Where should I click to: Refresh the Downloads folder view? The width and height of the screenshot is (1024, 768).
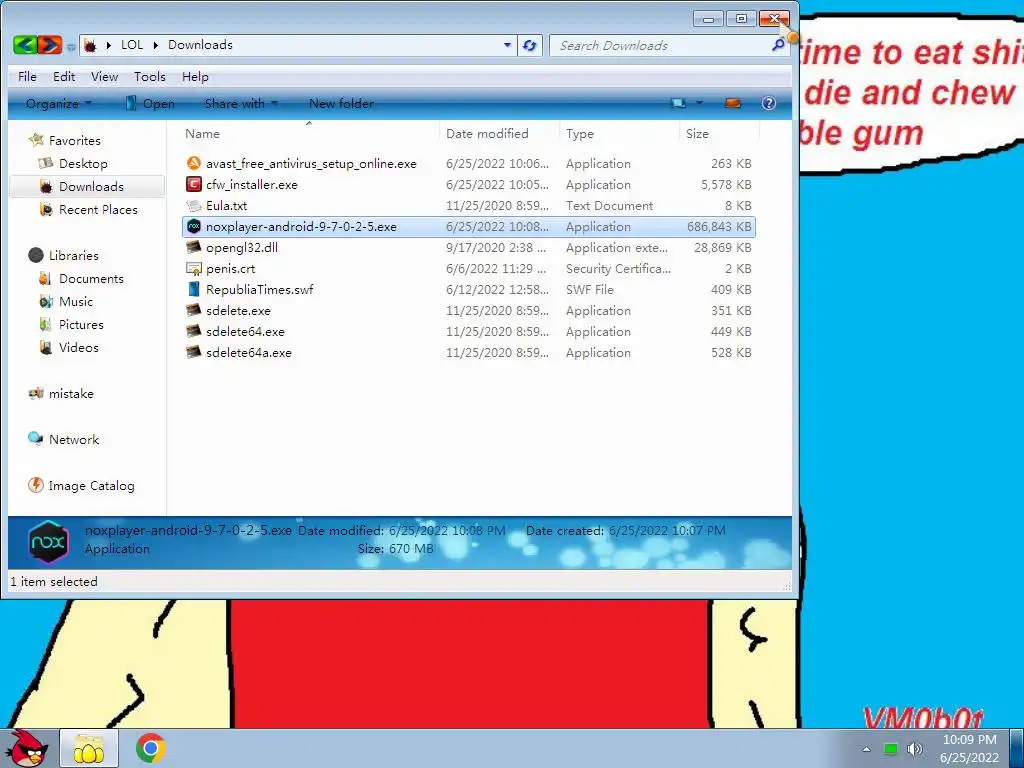pos(530,45)
